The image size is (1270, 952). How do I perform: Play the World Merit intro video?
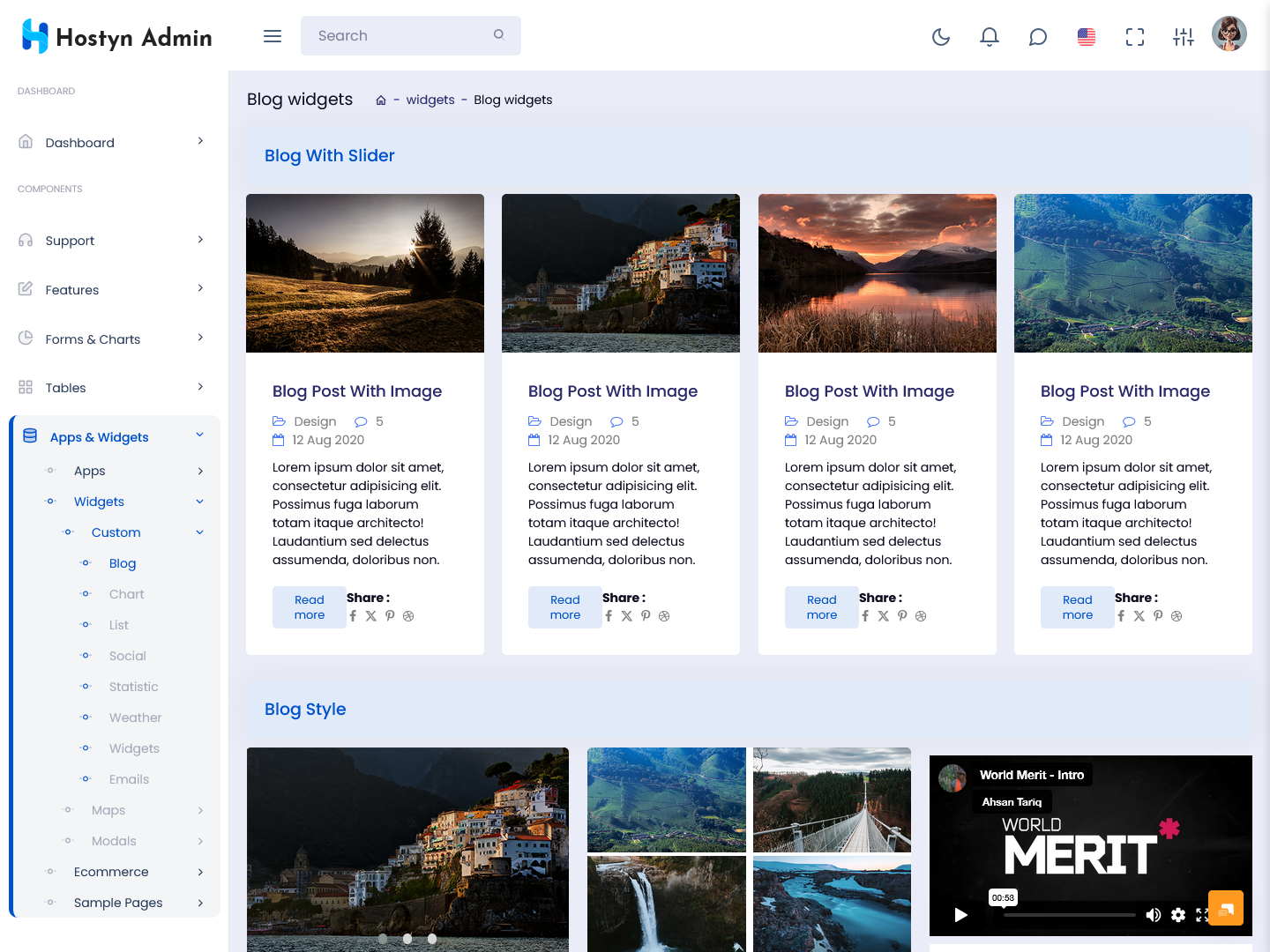(961, 915)
